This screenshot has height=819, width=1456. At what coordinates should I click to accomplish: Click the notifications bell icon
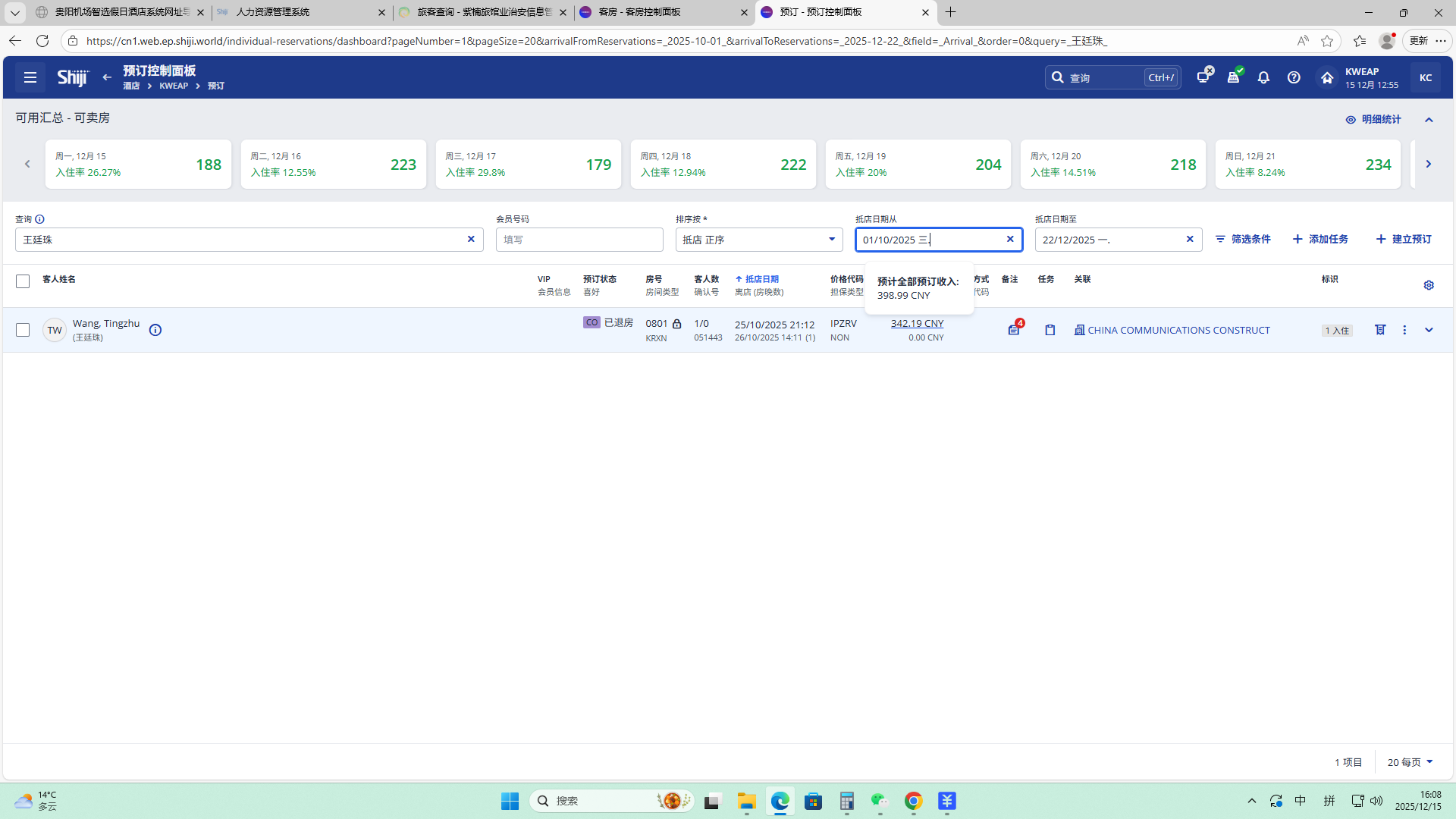coord(1263,77)
